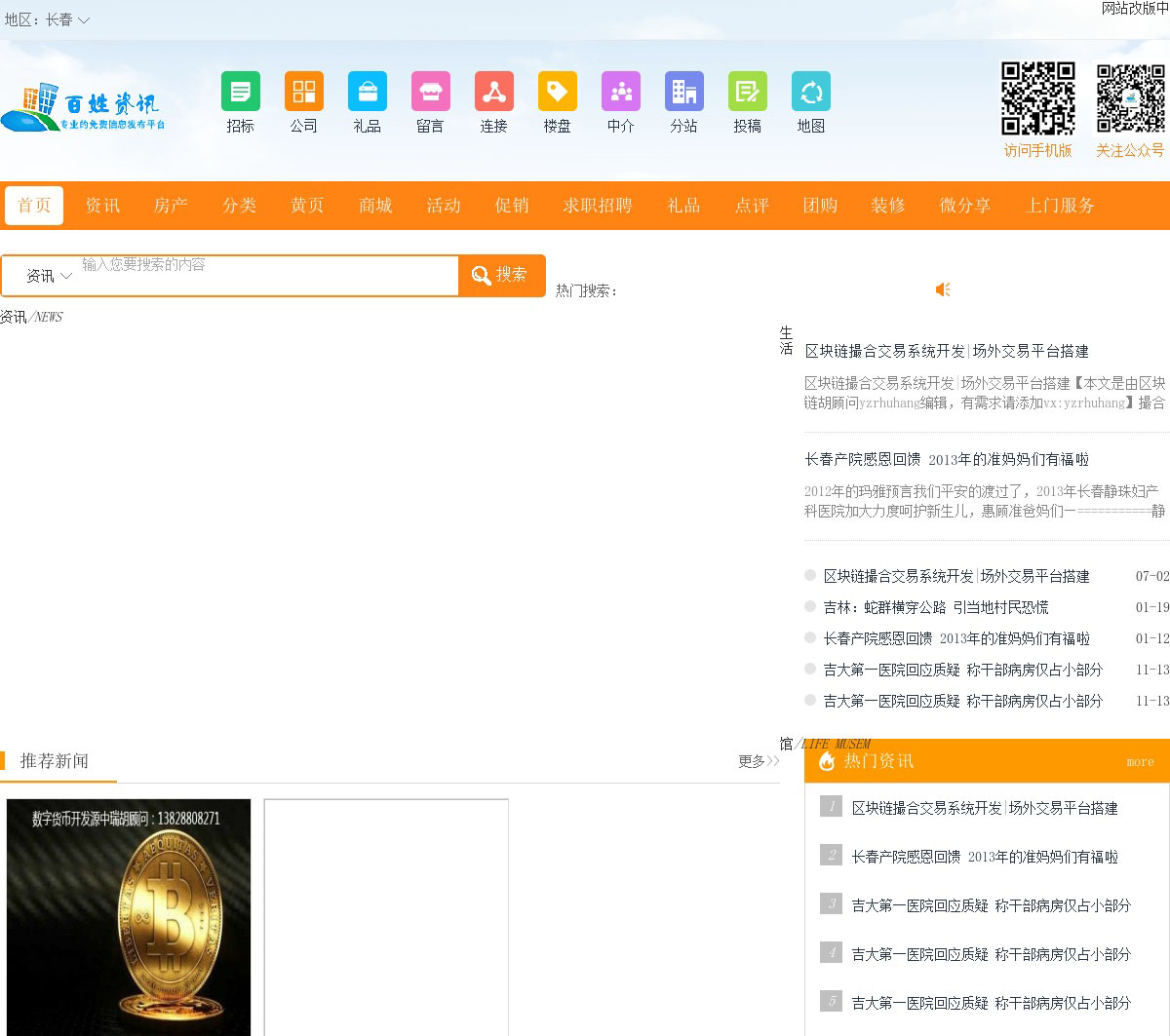1170x1036 pixels.
Task: Toggle the orange speaker announcement icon
Action: point(943,289)
